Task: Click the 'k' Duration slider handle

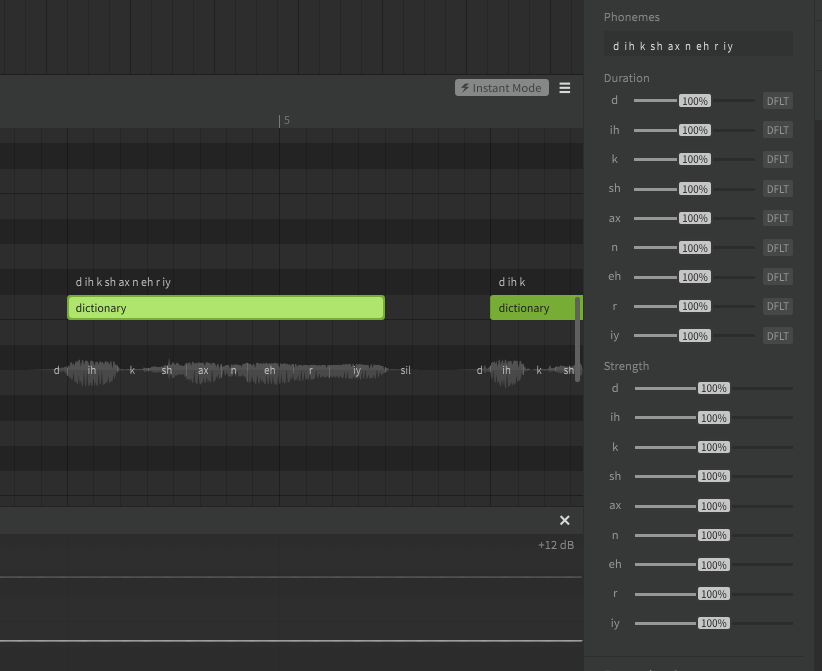Action: point(694,159)
